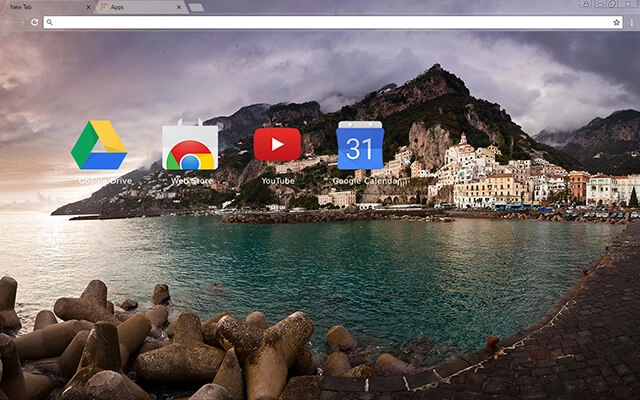Click the "Web Store" label
Screen dimensions: 640x400
(x=192, y=181)
